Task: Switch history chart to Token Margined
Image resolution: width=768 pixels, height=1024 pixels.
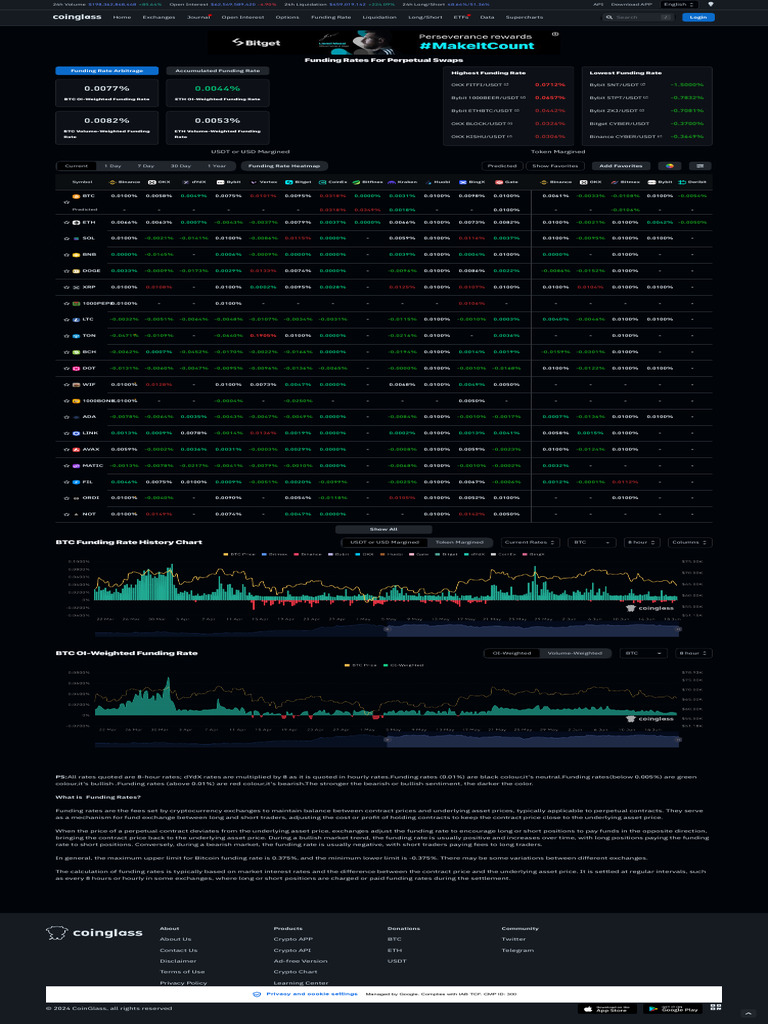Action: [459, 542]
